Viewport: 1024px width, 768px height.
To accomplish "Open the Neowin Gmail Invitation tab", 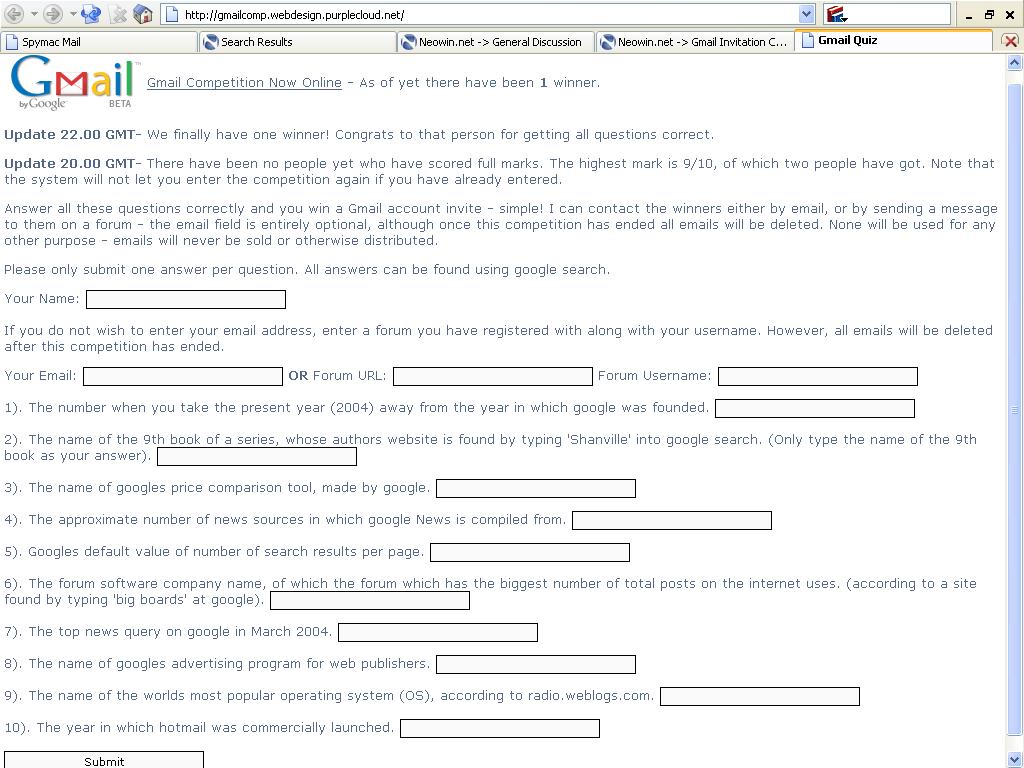I will click(x=695, y=42).
